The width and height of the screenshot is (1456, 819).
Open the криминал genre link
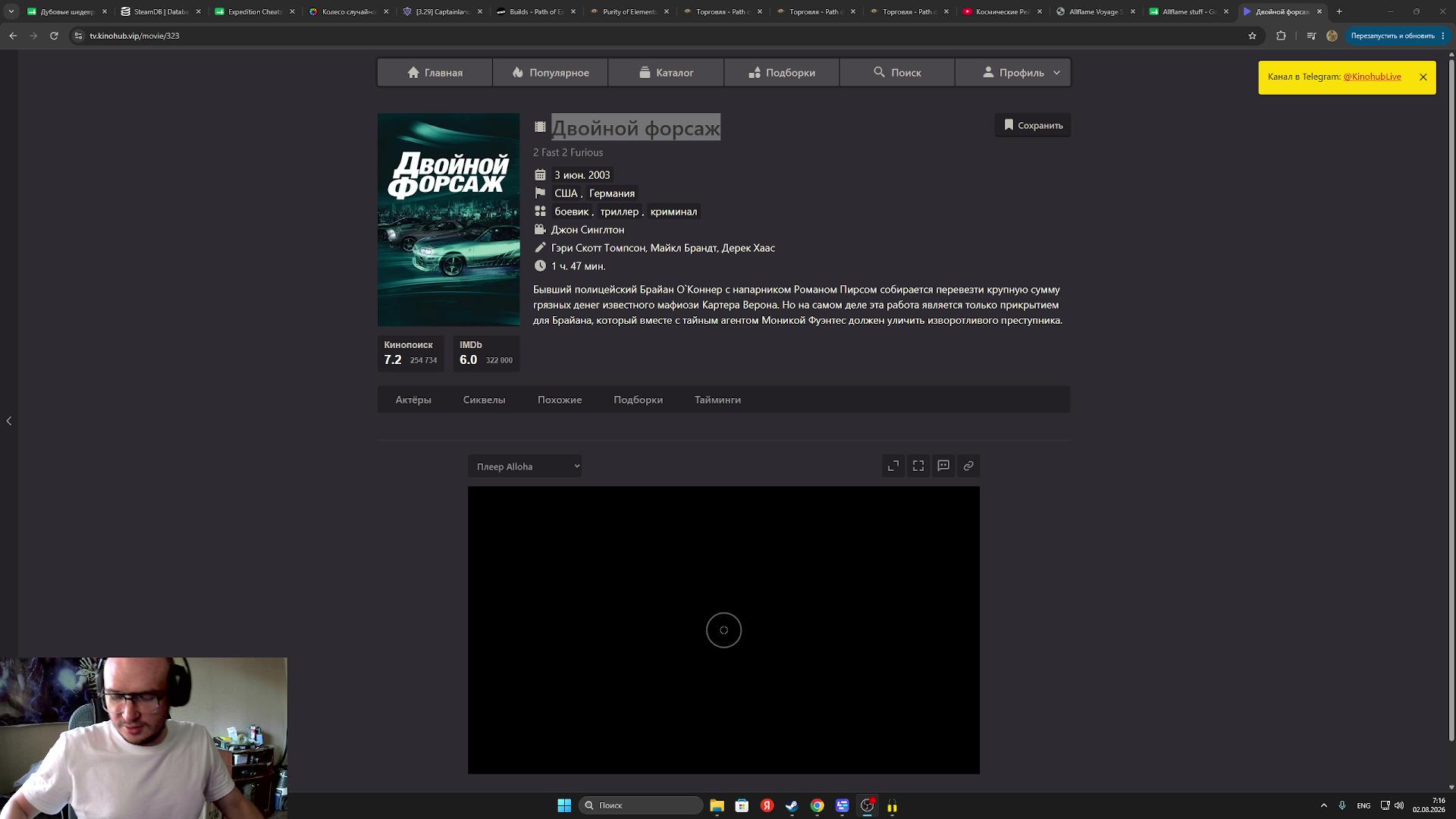point(673,212)
